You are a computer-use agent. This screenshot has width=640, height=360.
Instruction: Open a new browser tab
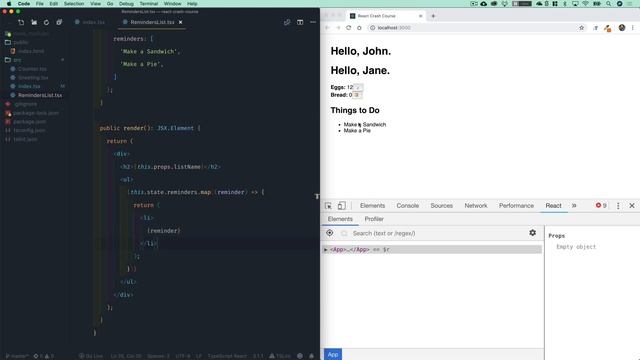[x=433, y=16]
